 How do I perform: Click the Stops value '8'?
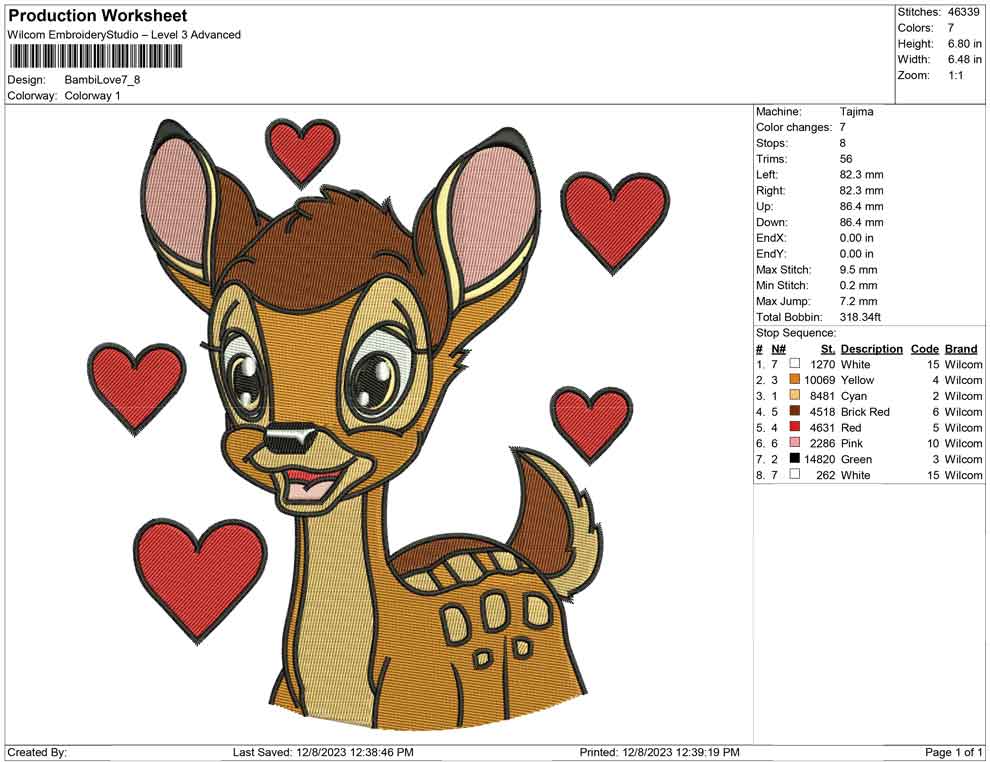(x=843, y=143)
